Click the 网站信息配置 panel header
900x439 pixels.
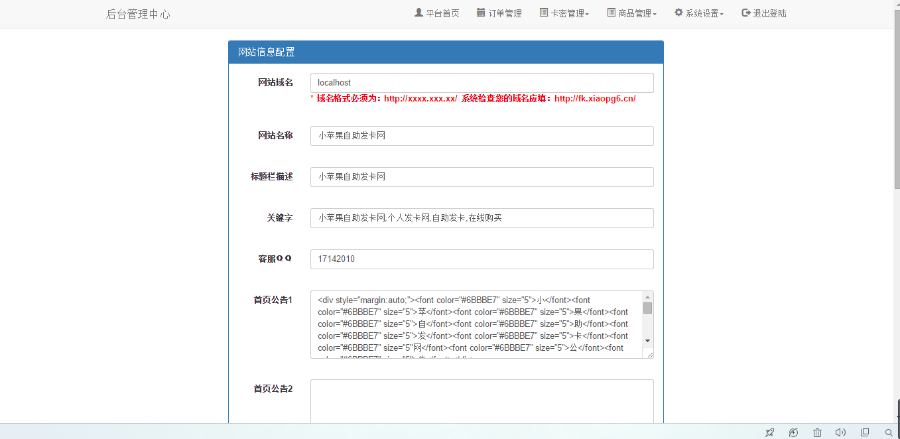(x=446, y=52)
